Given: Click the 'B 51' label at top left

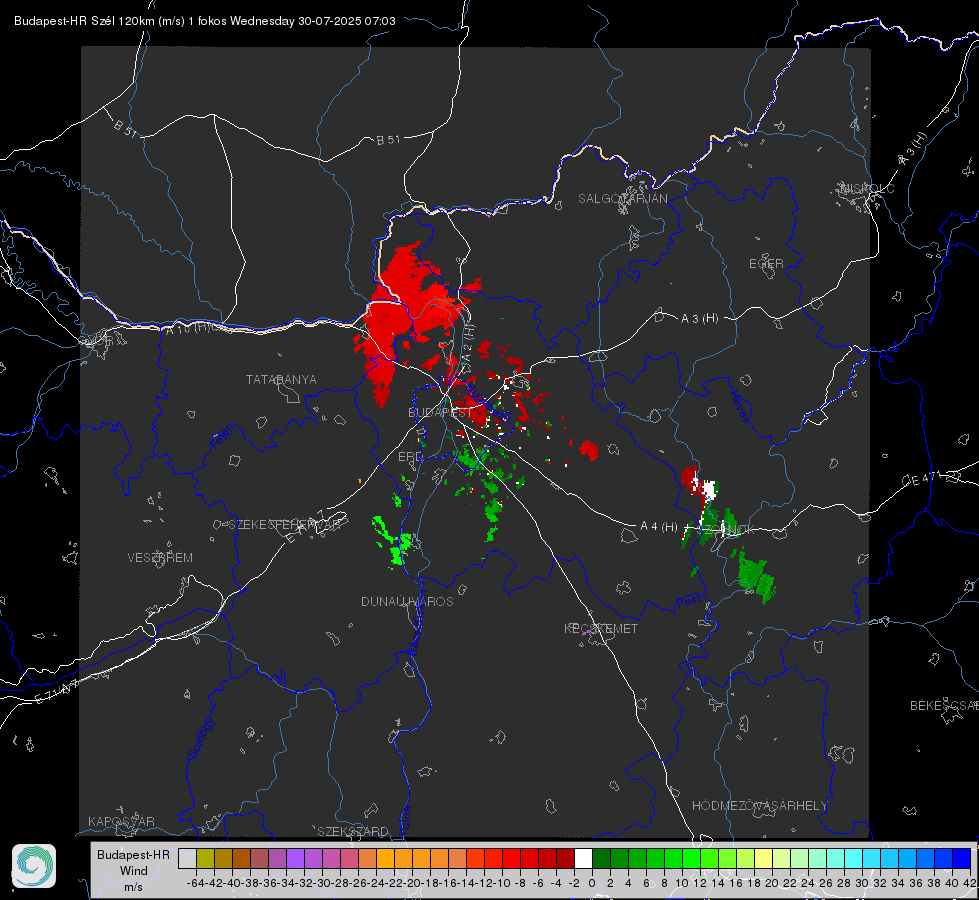Looking at the screenshot, I should point(125,128).
